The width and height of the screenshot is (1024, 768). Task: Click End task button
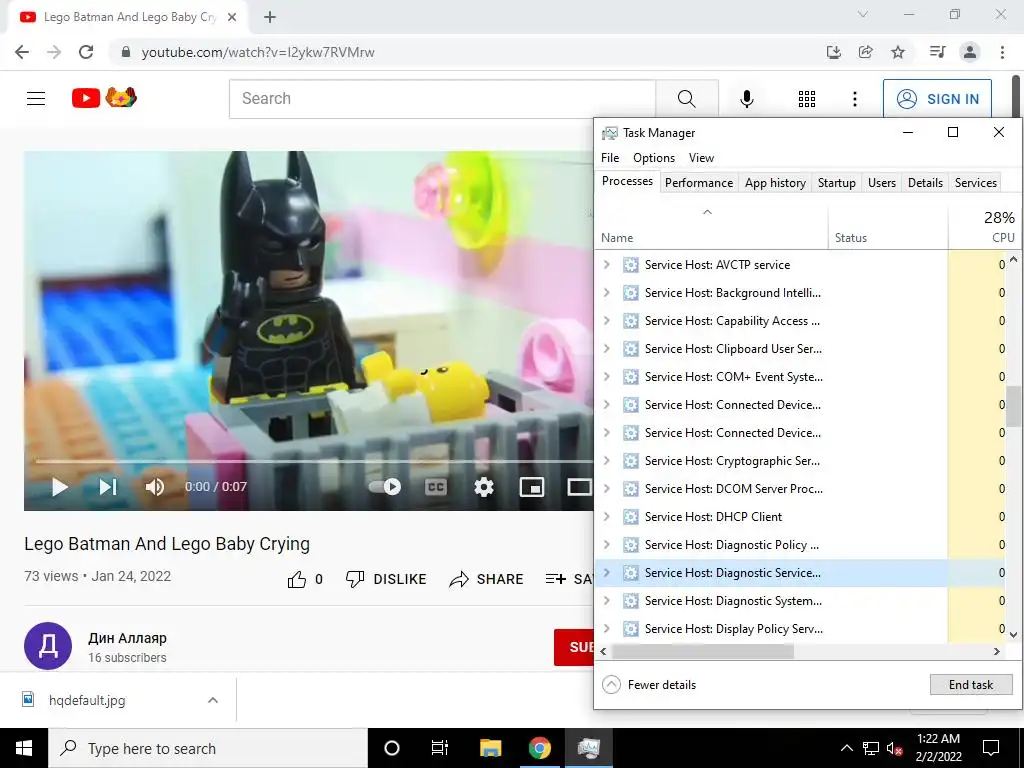pos(971,684)
